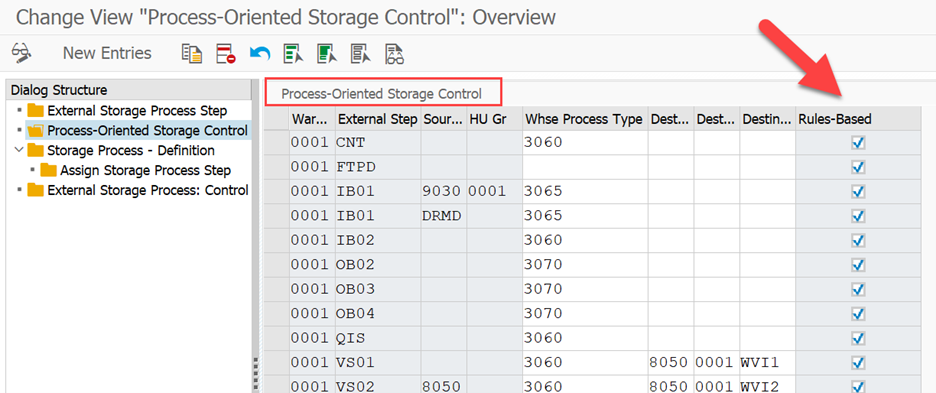Click the OB03 external step cell

378,289
